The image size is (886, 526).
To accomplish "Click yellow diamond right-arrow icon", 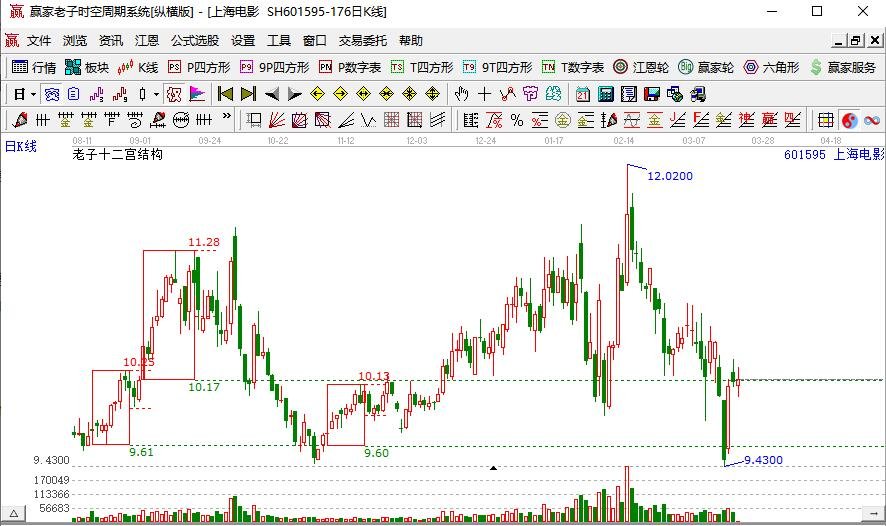I will (x=341, y=94).
